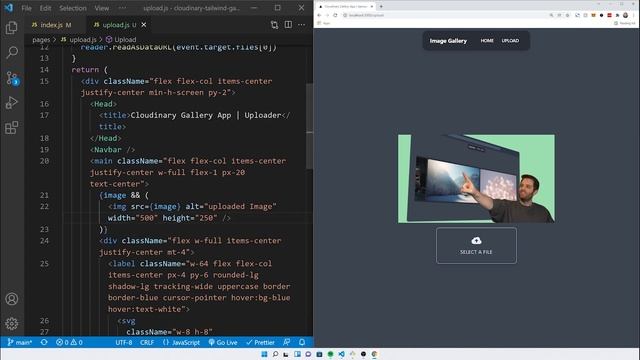The height and width of the screenshot is (360, 640).
Task: Open the File menu
Action: point(27,8)
